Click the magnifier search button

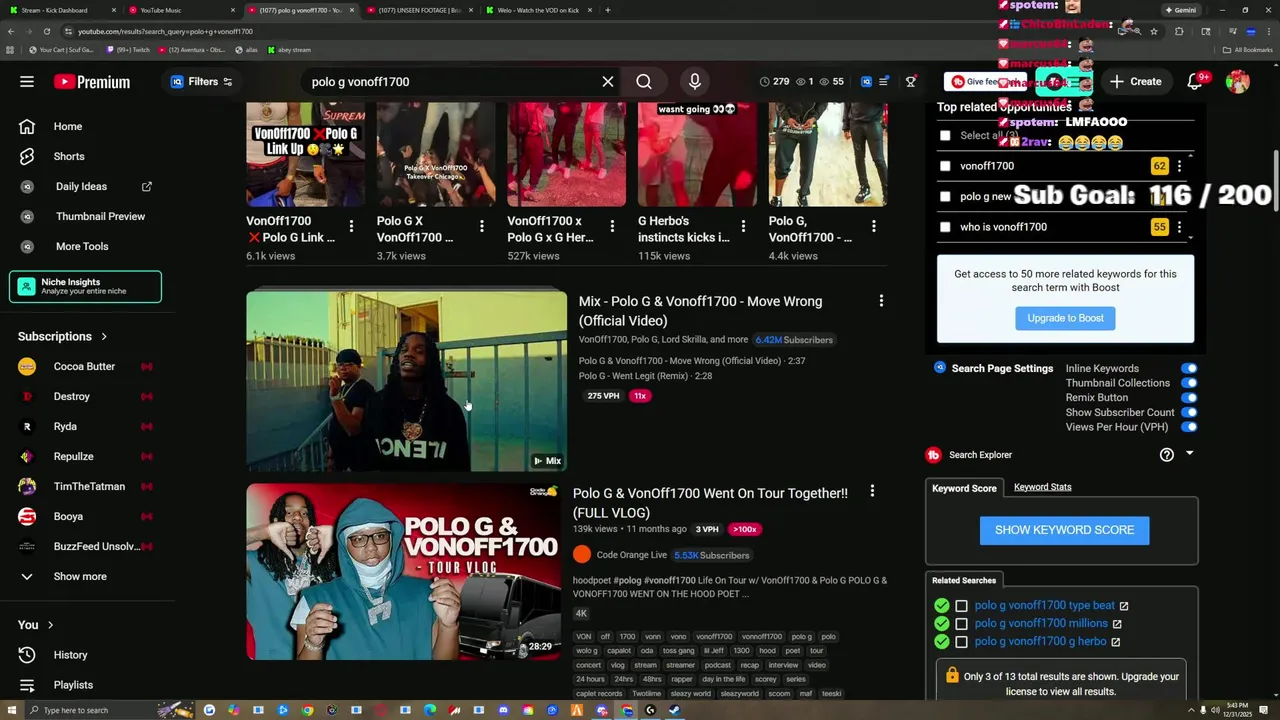click(x=644, y=82)
